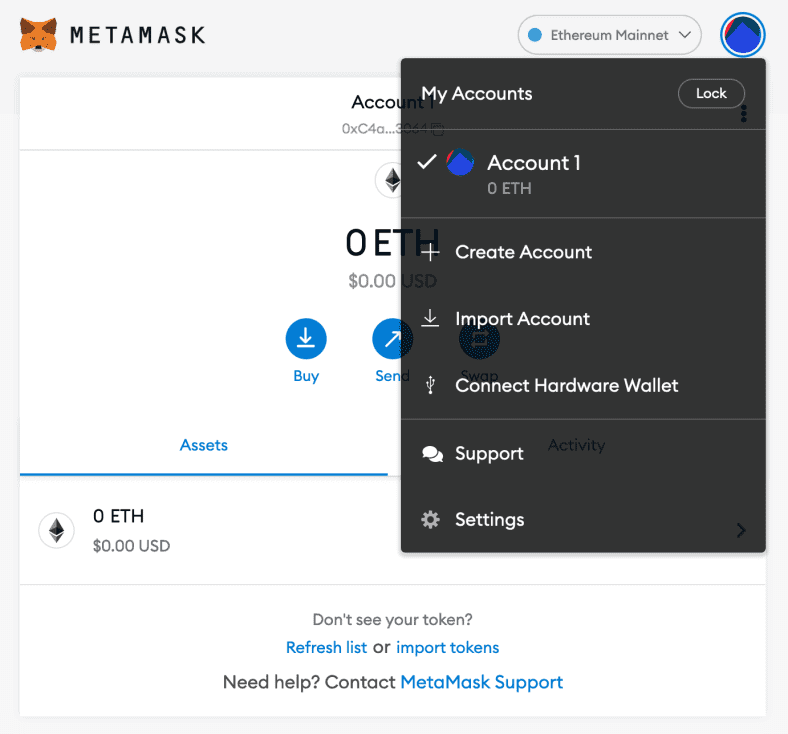Click the MetaMask fox logo
The width and height of the screenshot is (788, 734).
(38, 35)
